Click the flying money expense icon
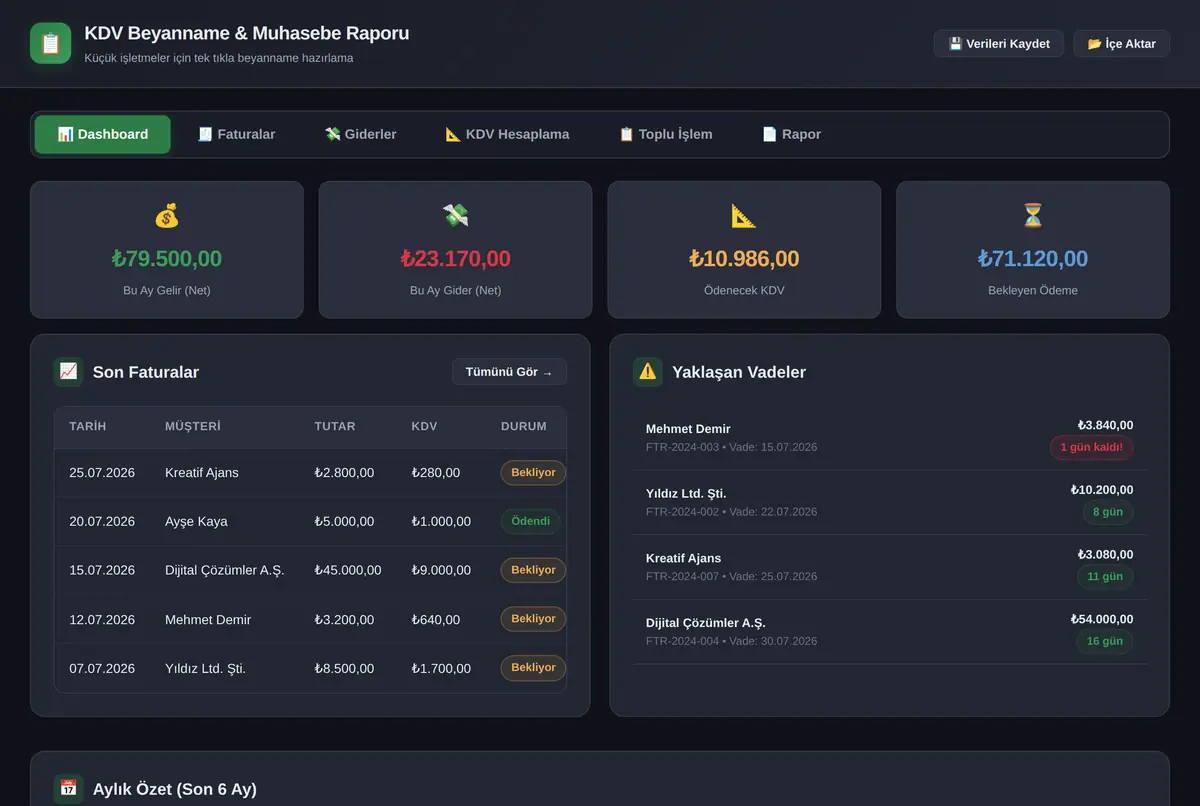1200x806 pixels. [x=456, y=215]
